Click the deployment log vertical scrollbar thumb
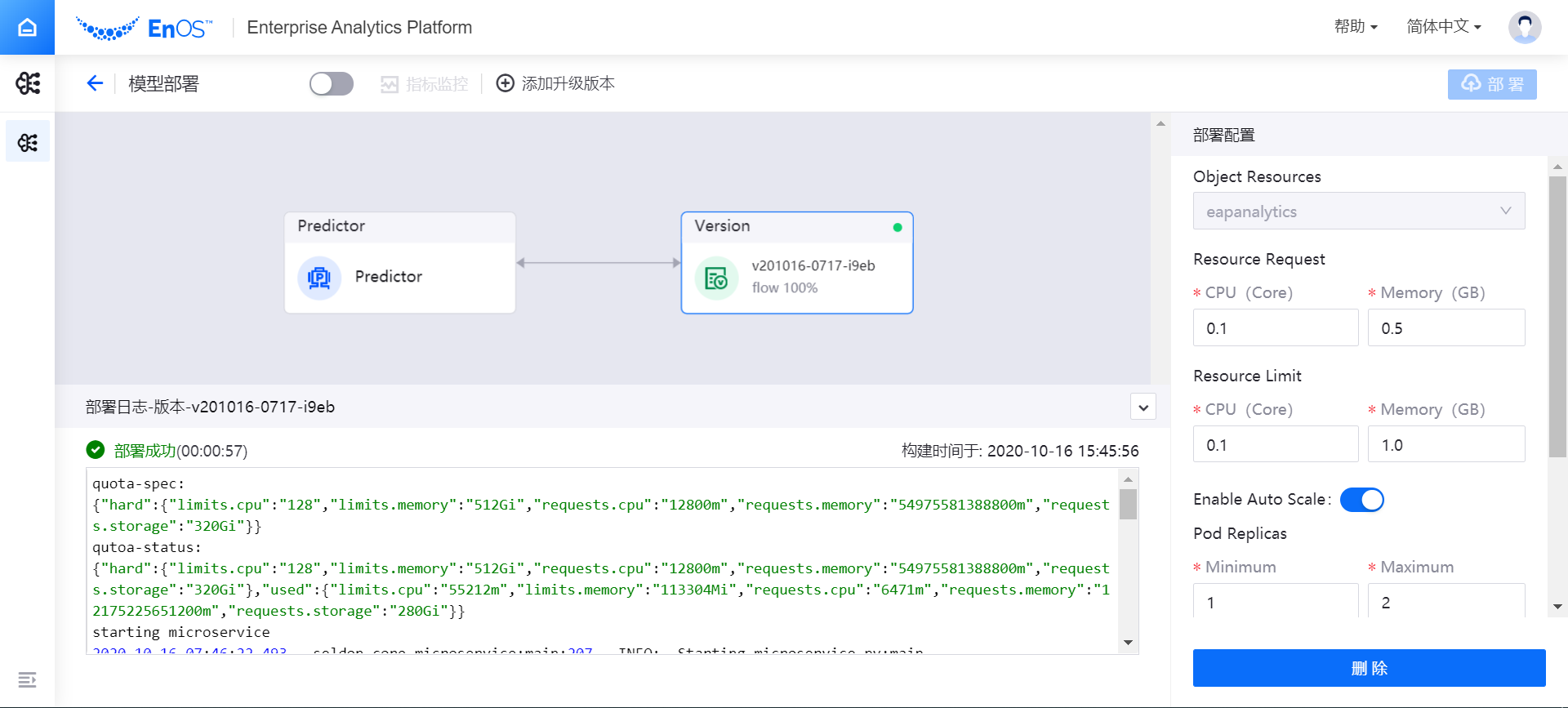The image size is (1568, 708). [1128, 504]
